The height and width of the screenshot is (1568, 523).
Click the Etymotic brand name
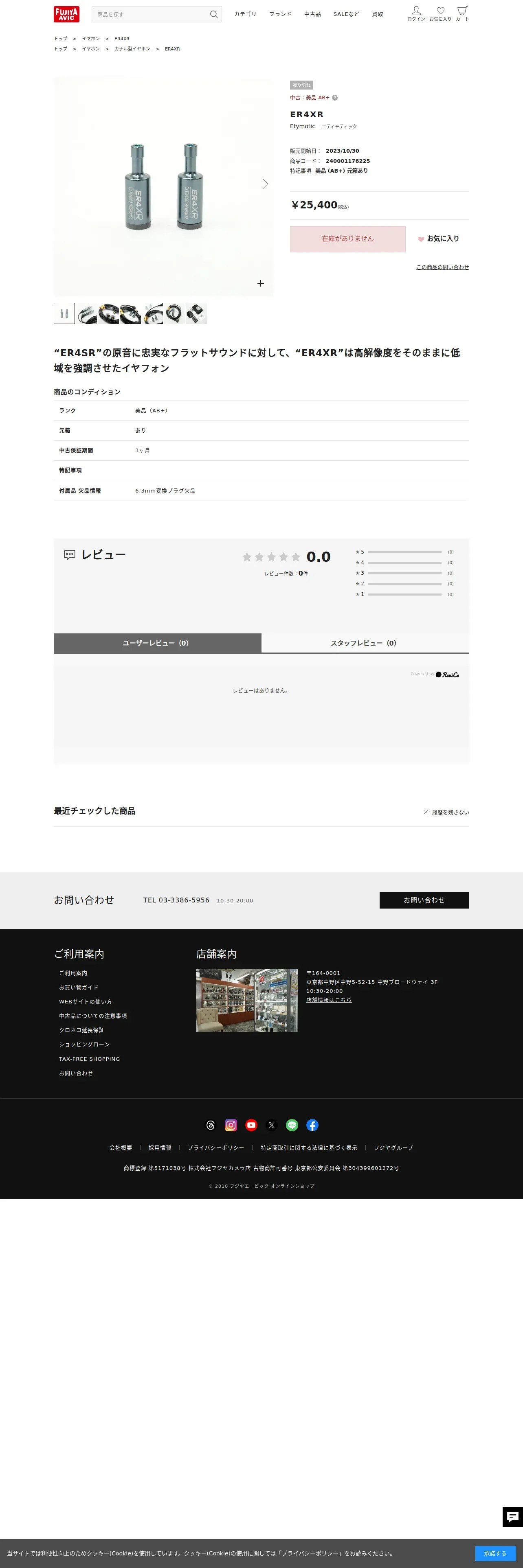point(303,127)
